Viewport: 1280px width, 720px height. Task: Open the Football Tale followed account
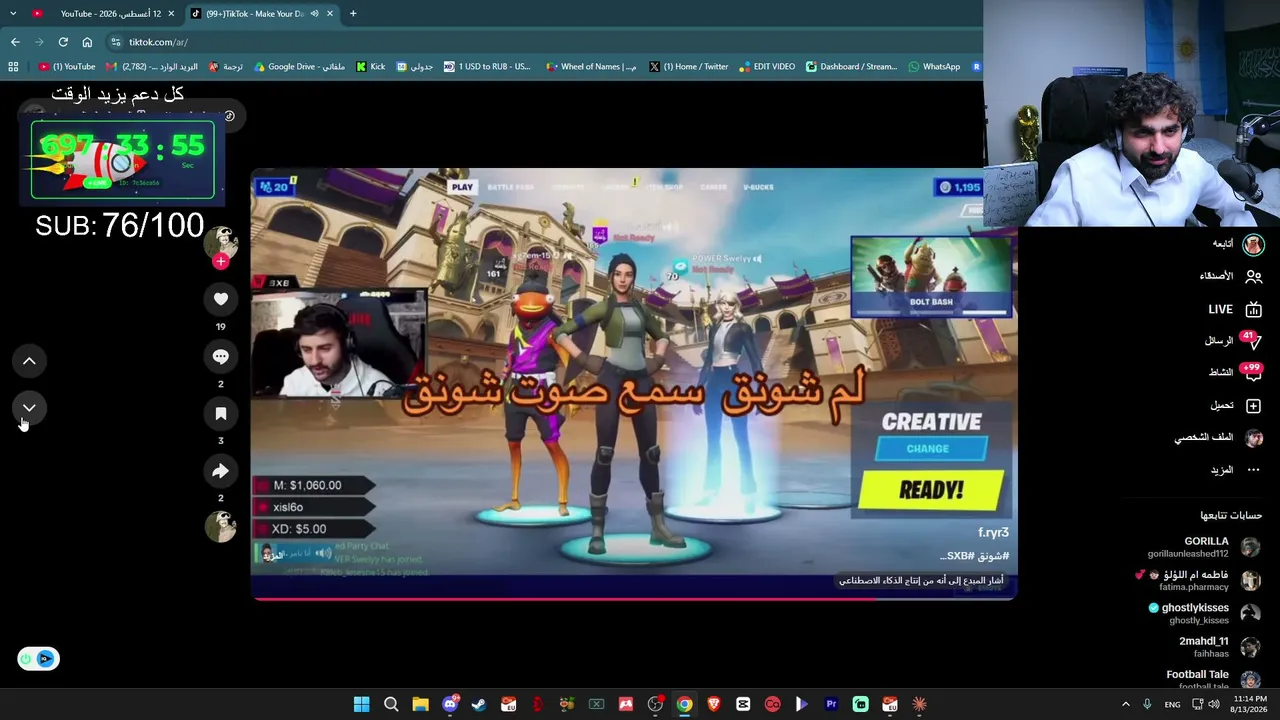pos(1213,679)
